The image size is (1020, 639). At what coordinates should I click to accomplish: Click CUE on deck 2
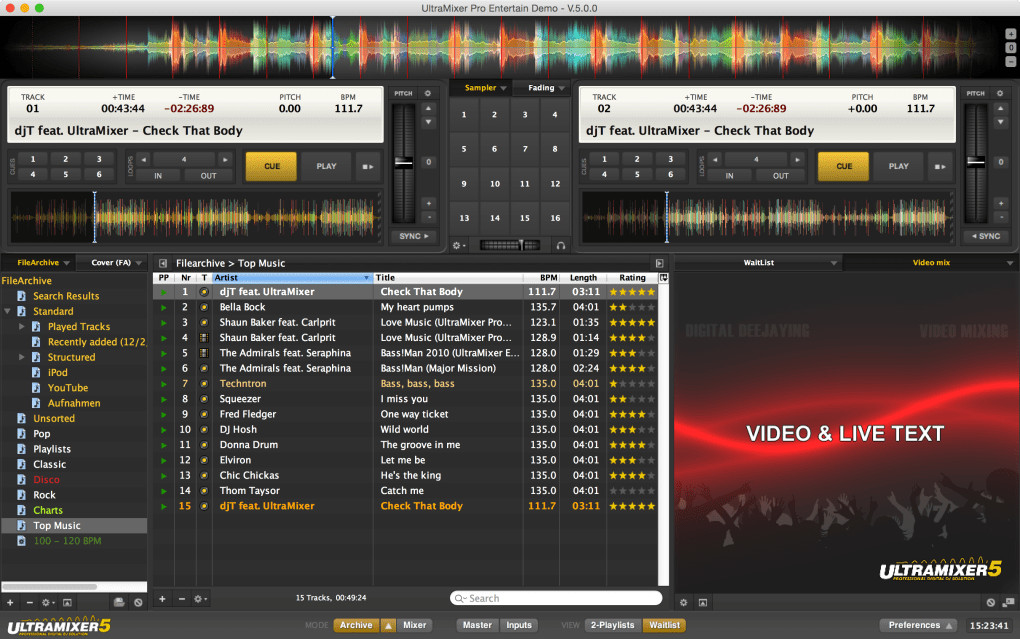844,167
